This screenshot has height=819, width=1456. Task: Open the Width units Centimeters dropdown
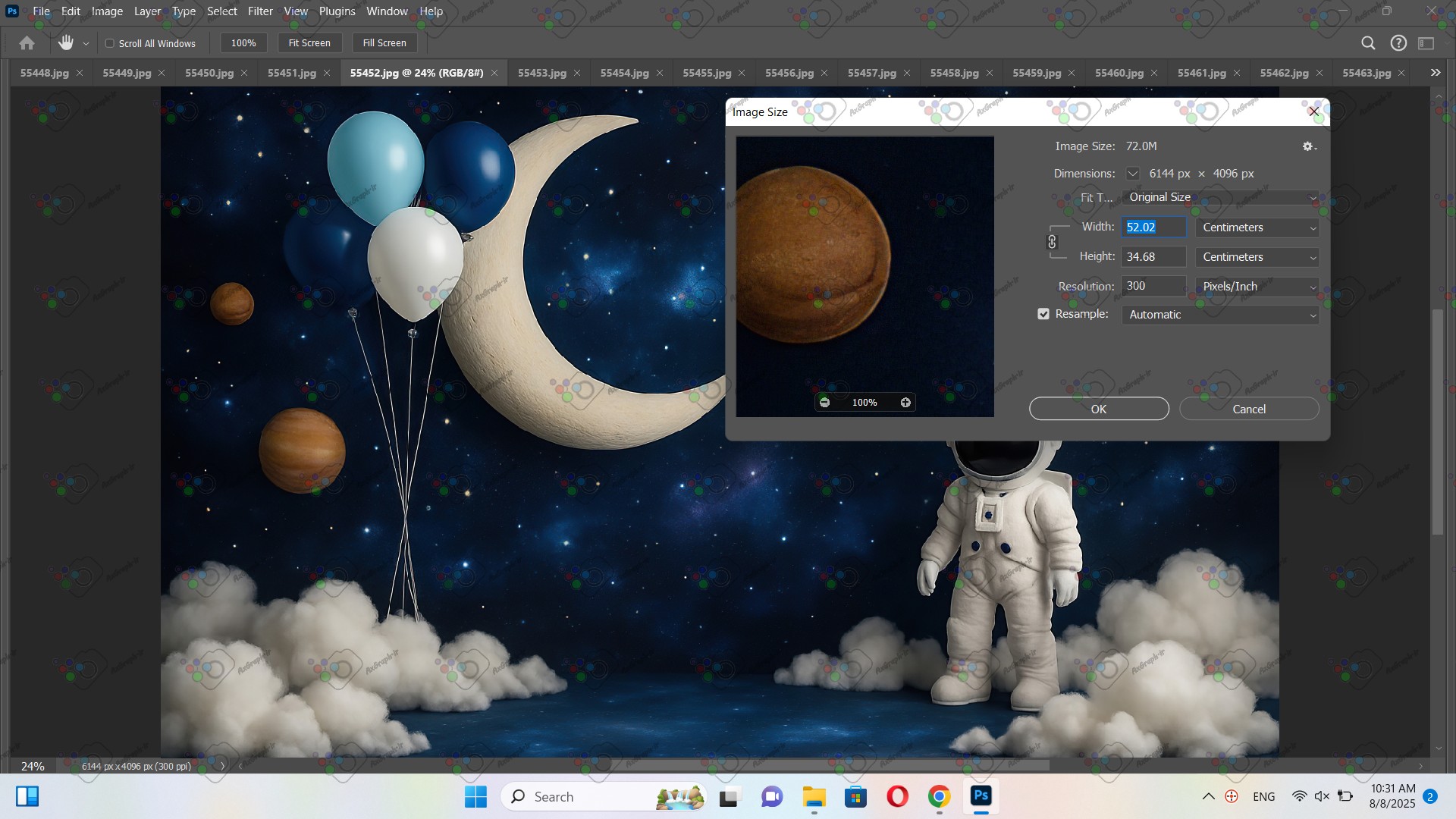(1257, 227)
